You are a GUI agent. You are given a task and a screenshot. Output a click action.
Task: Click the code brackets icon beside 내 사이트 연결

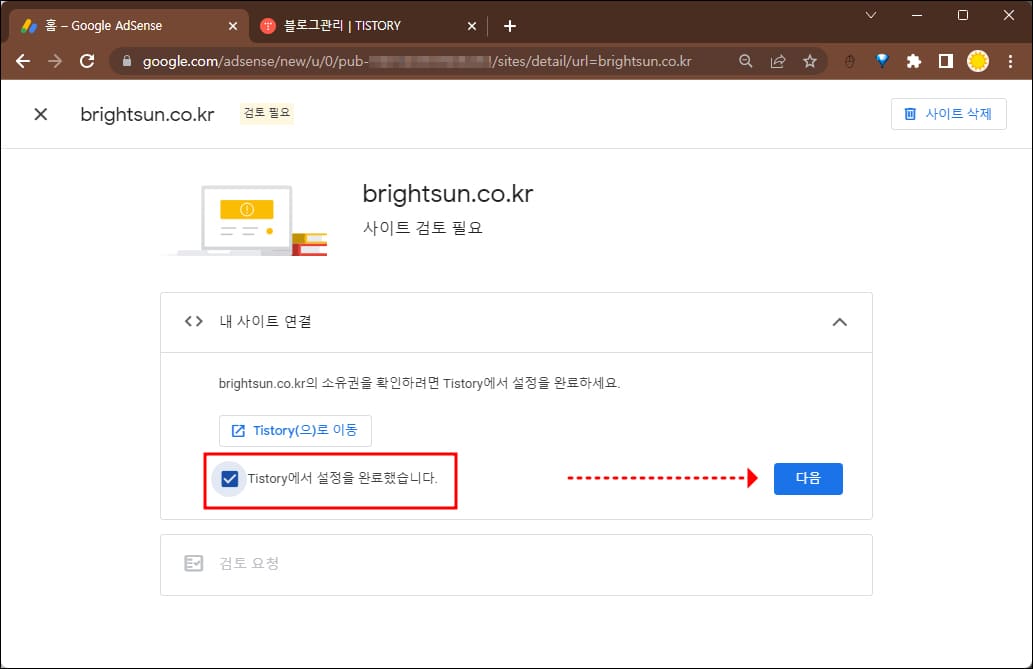coord(194,321)
